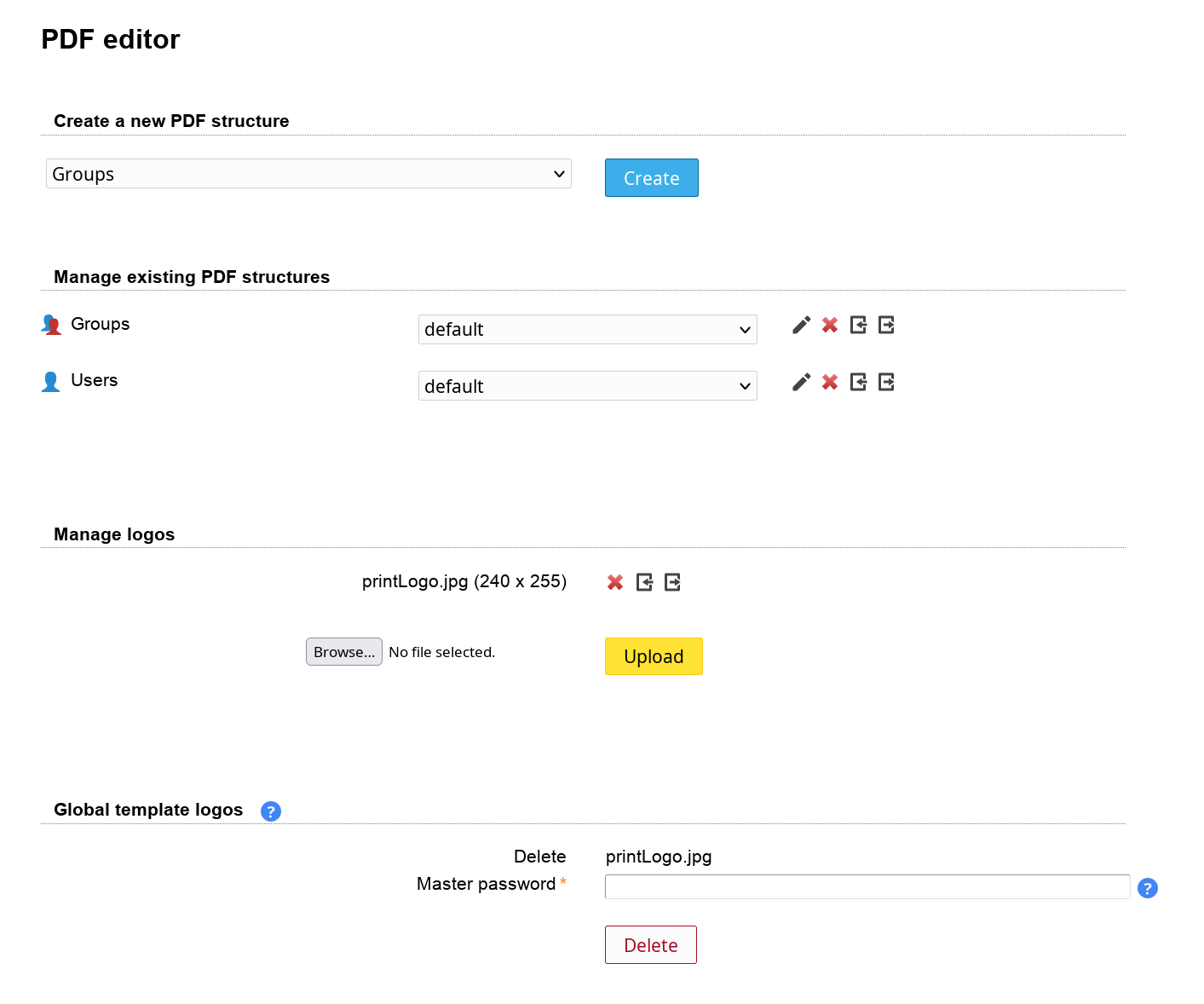Delete the Users PDF structure
Image resolution: width=1204 pixels, height=1004 pixels.
(830, 383)
